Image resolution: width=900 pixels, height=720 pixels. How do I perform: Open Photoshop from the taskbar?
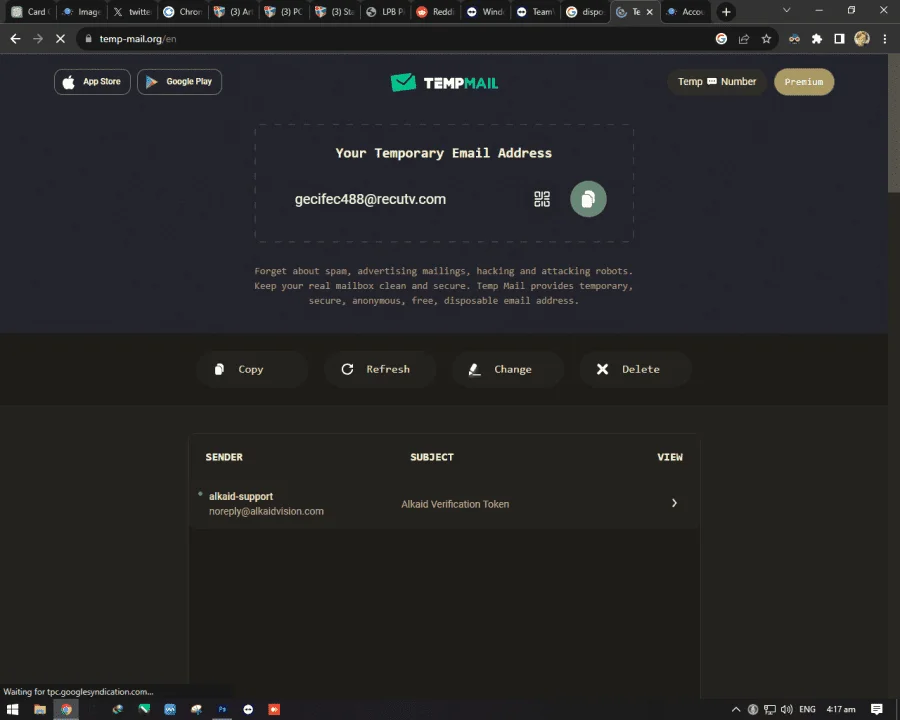point(222,709)
